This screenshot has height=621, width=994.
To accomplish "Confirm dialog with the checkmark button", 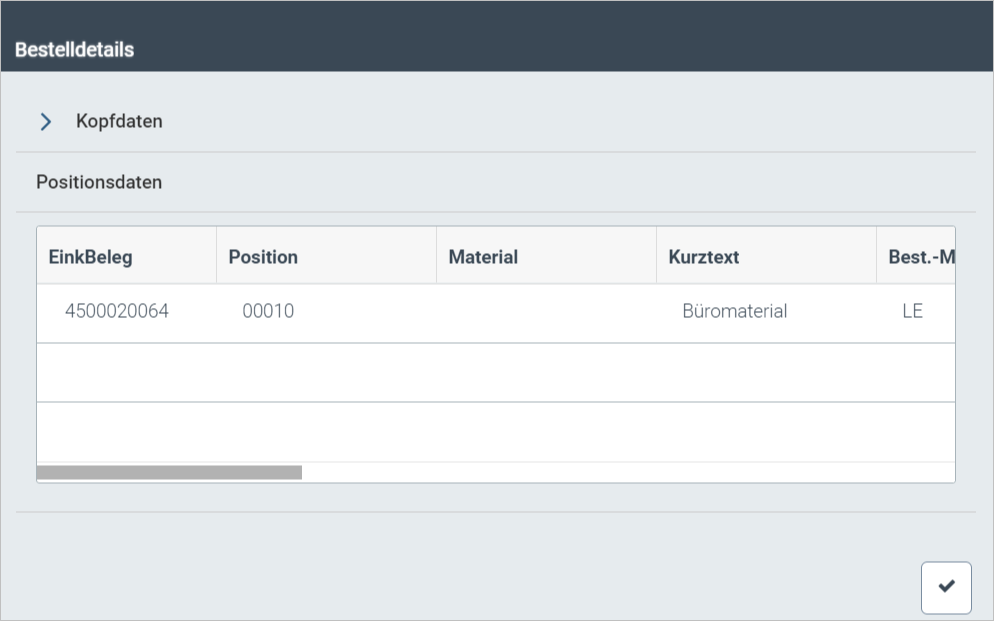I will (x=945, y=587).
